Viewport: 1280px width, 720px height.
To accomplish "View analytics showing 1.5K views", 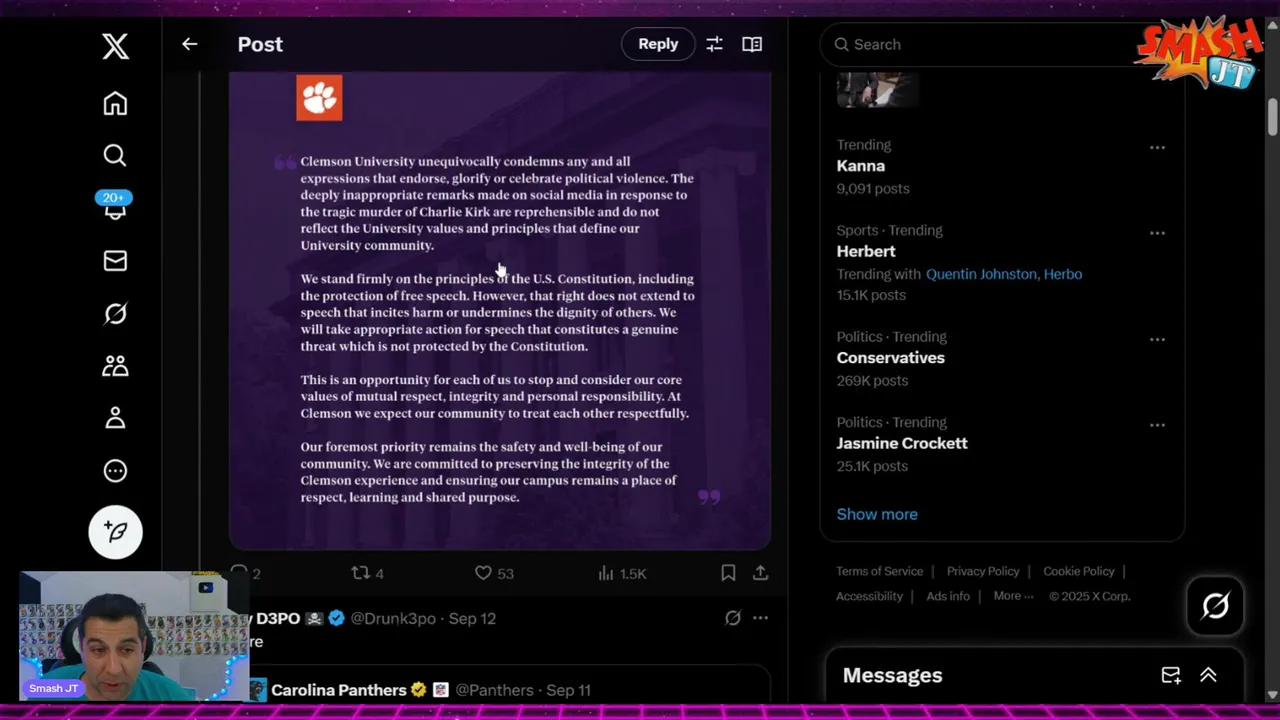I will point(622,573).
